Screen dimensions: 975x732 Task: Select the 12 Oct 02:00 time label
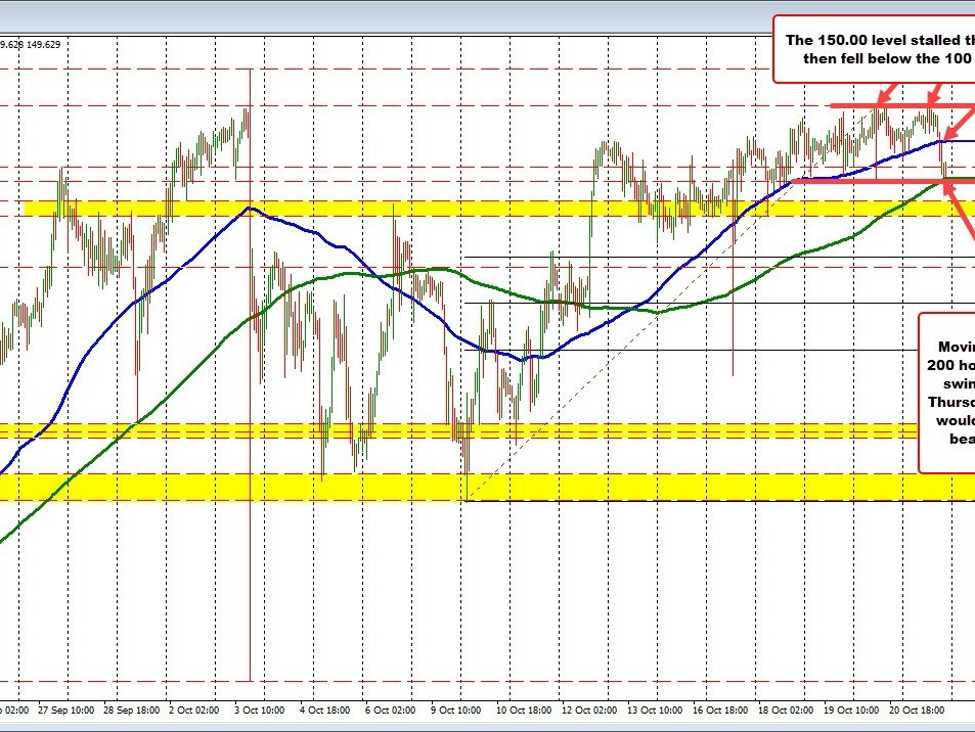coord(590,711)
